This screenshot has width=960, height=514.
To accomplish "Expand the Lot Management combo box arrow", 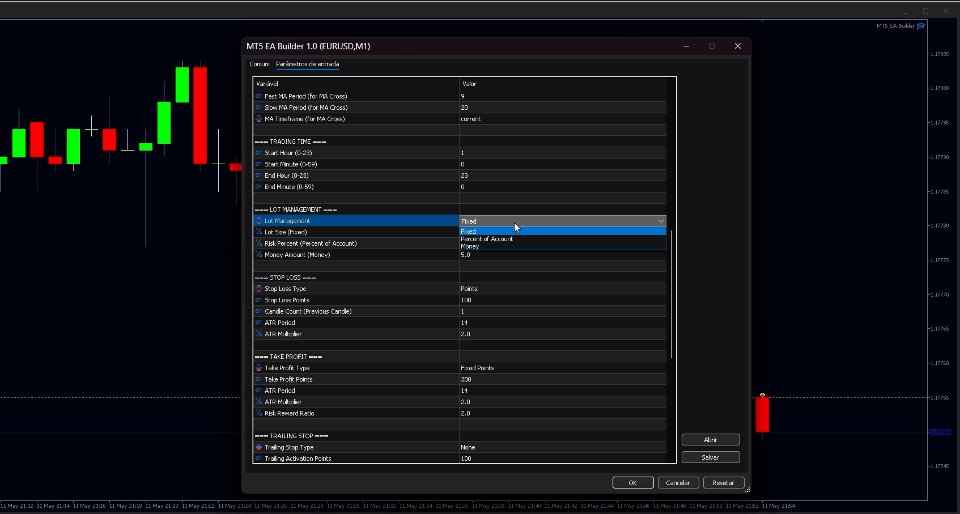I will [x=661, y=222].
